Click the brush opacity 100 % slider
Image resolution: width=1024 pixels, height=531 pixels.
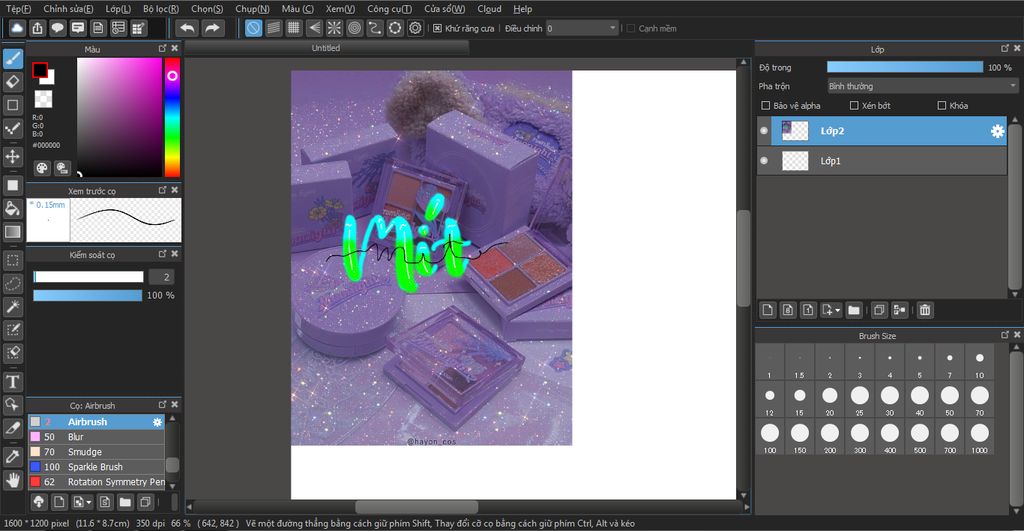tap(88, 296)
